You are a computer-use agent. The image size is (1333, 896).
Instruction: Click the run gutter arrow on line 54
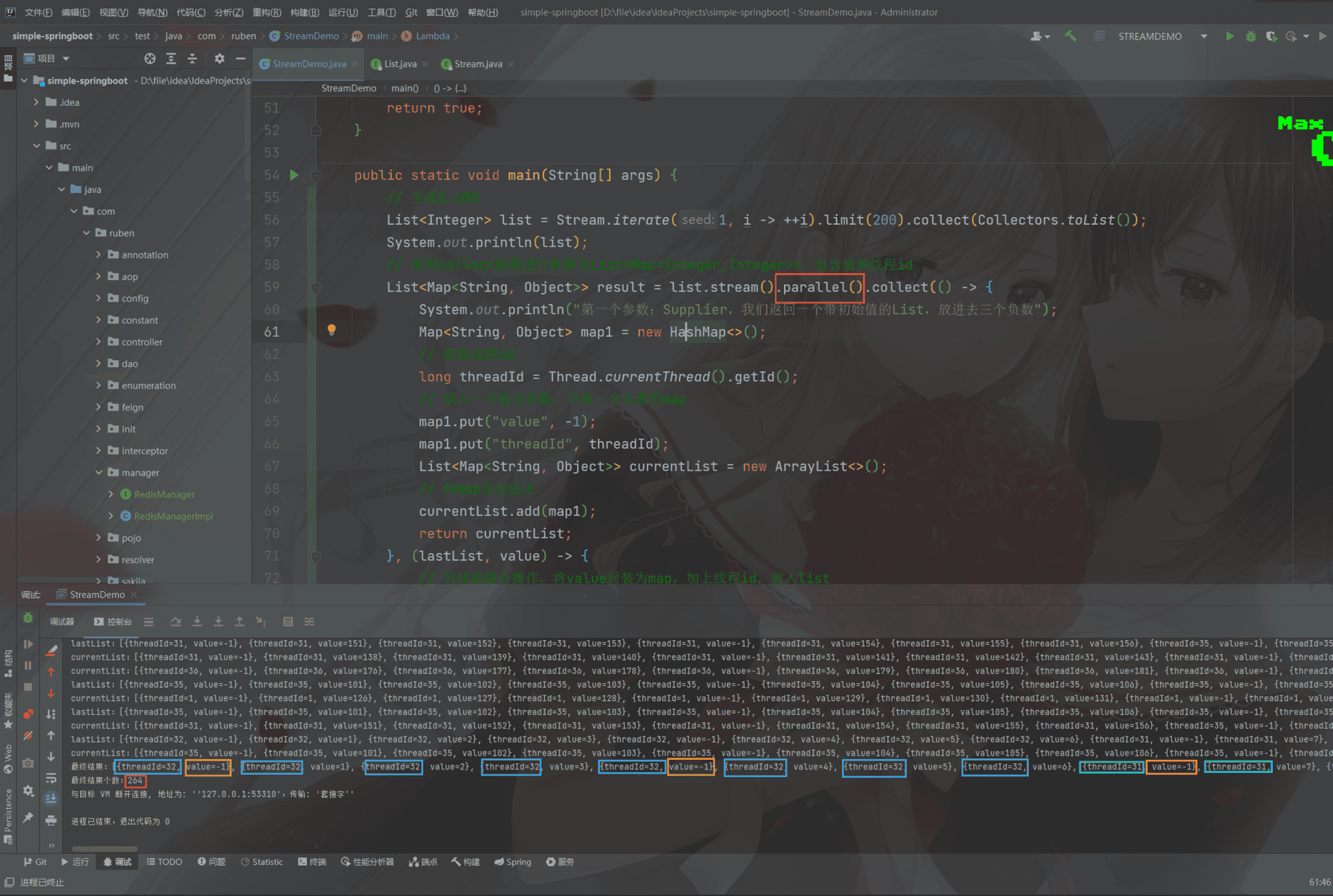[294, 175]
